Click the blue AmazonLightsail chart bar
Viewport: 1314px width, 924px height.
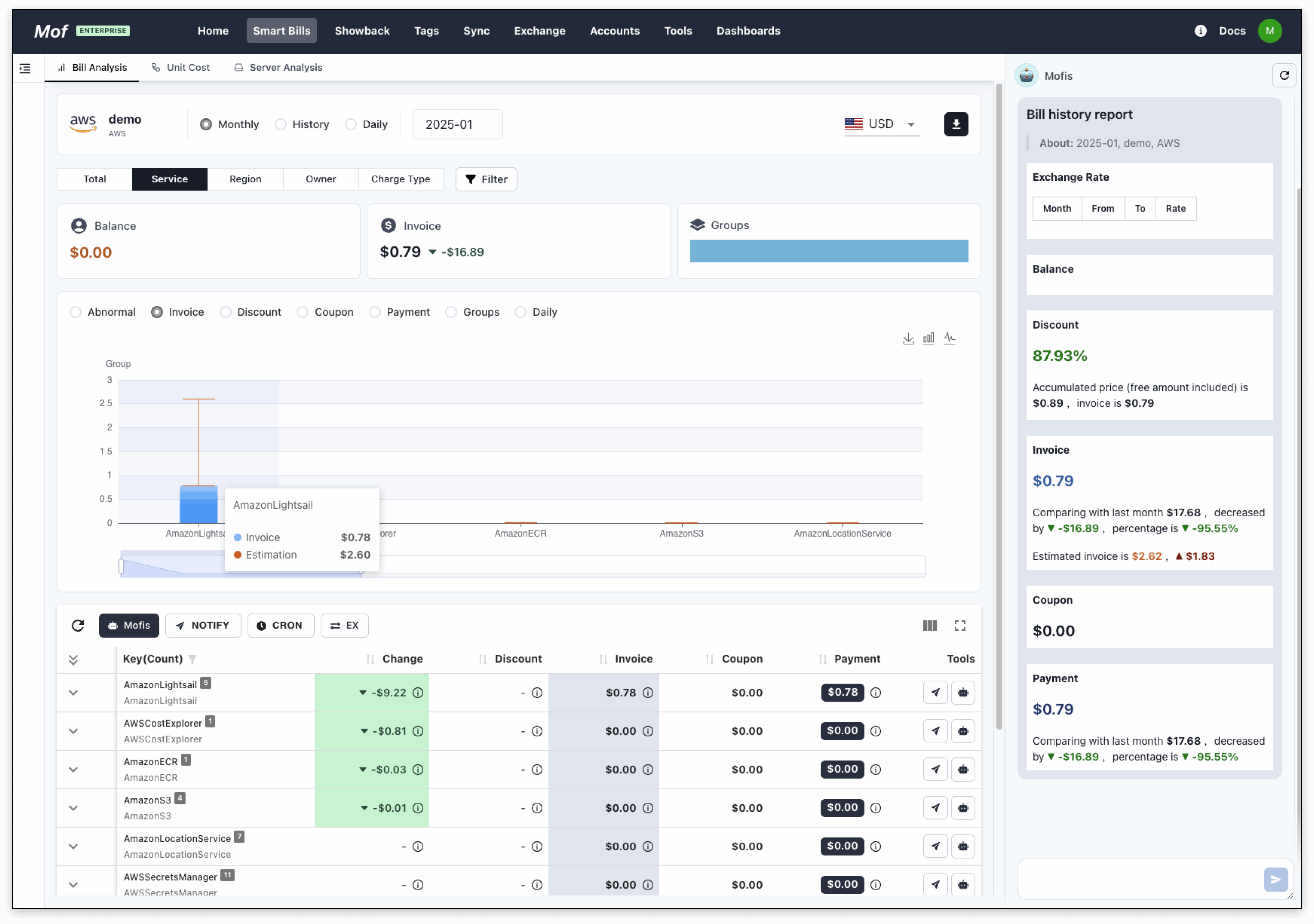point(199,504)
